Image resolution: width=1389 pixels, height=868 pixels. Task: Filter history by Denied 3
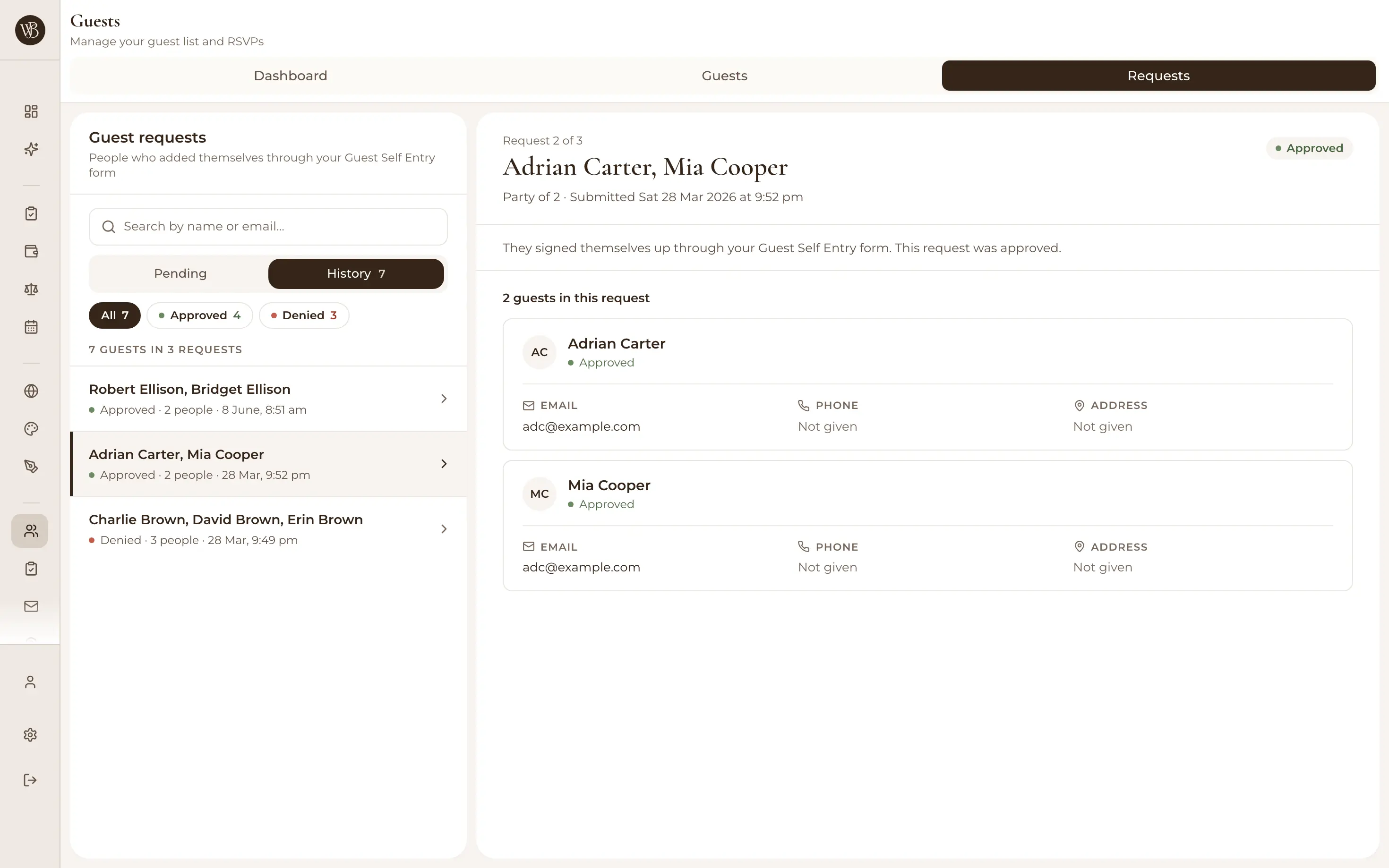coord(304,315)
